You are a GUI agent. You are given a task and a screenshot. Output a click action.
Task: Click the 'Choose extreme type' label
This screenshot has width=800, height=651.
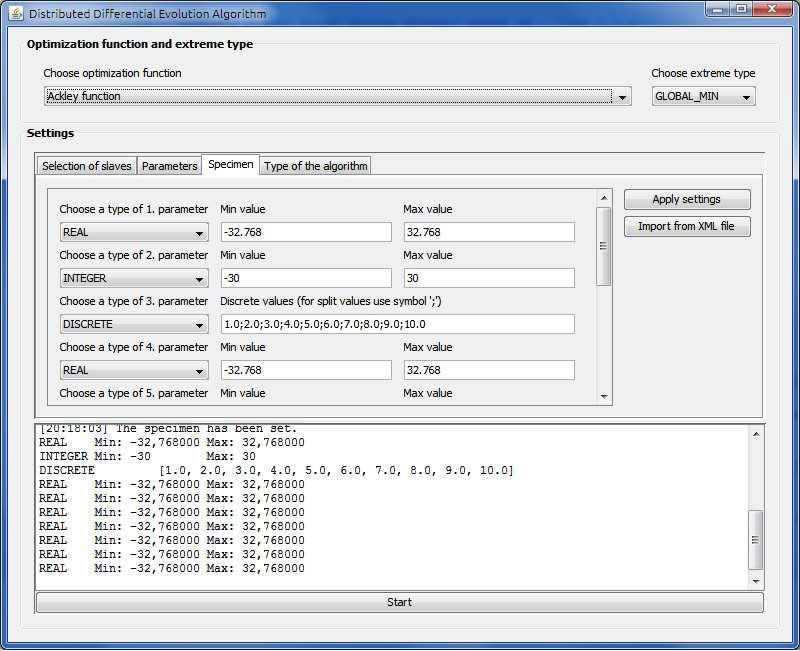(703, 73)
